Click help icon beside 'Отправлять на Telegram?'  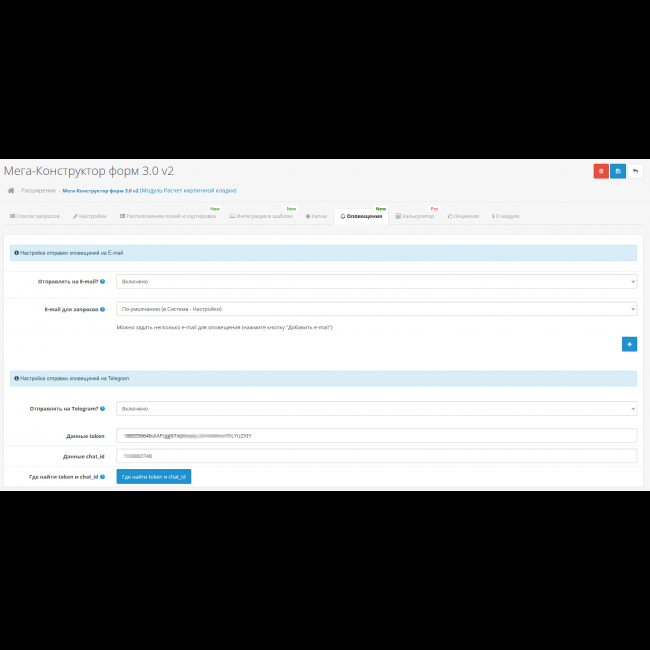103,408
